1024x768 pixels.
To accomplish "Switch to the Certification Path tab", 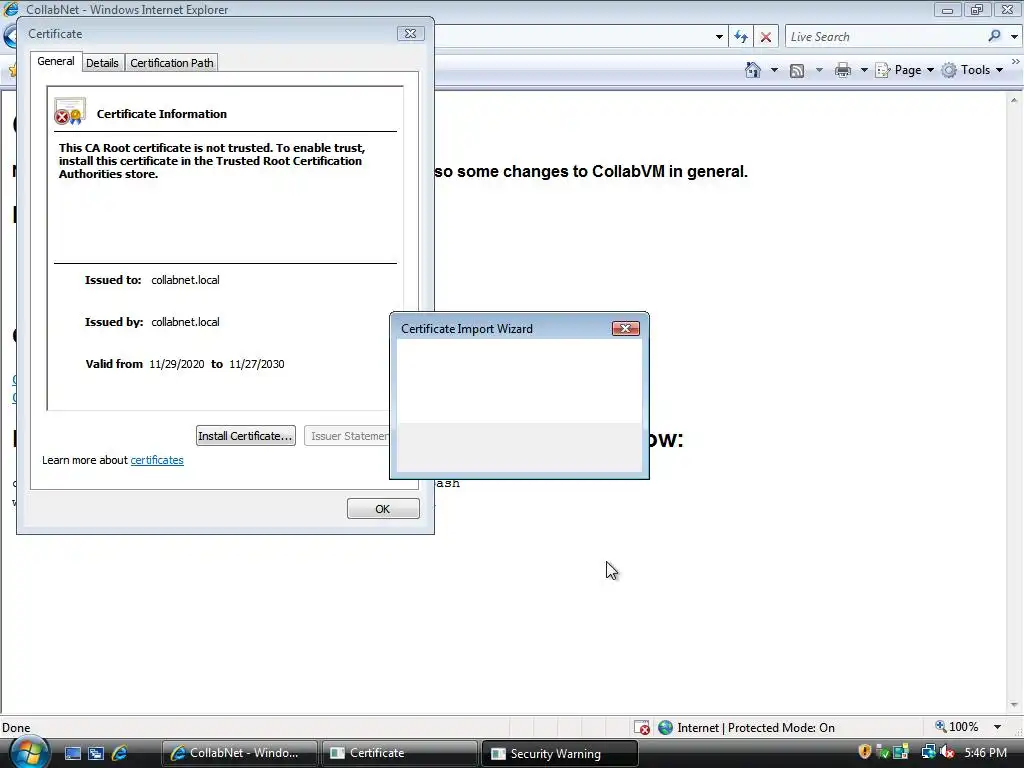I will (172, 63).
